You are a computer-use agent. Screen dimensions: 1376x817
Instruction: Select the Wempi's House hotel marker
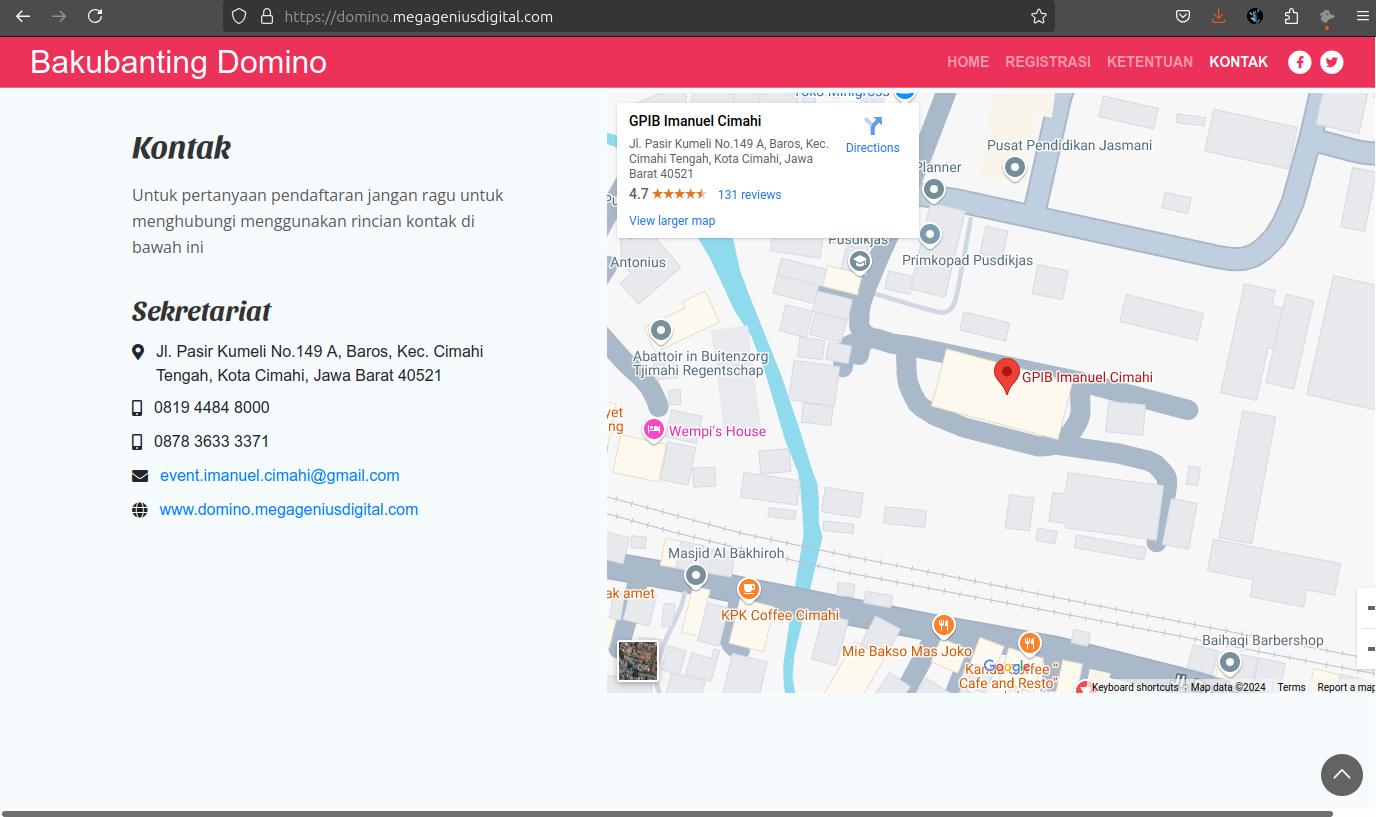point(654,430)
